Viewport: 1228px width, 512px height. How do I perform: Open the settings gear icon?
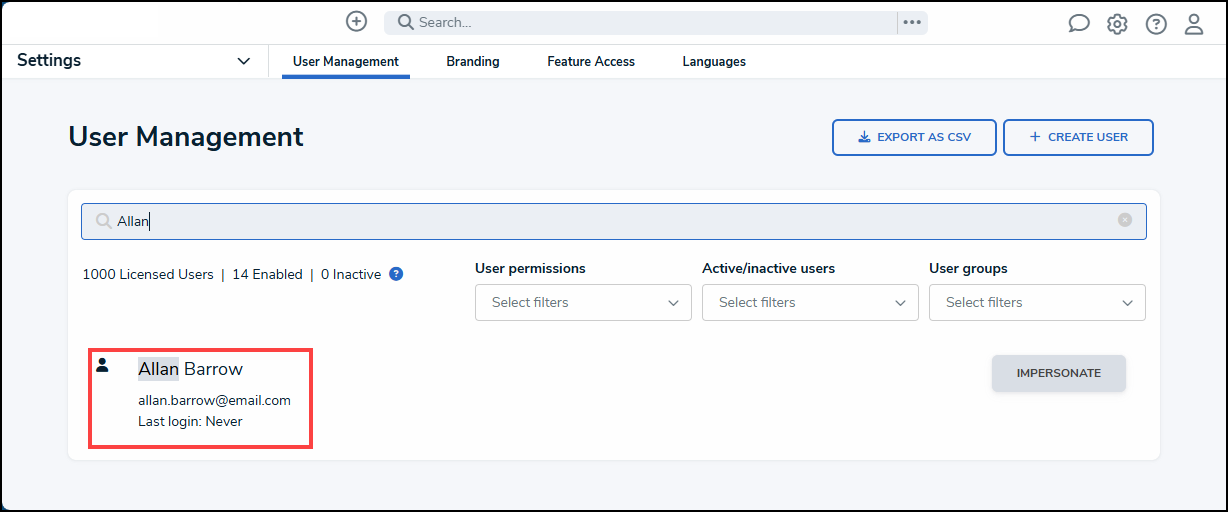(1117, 24)
